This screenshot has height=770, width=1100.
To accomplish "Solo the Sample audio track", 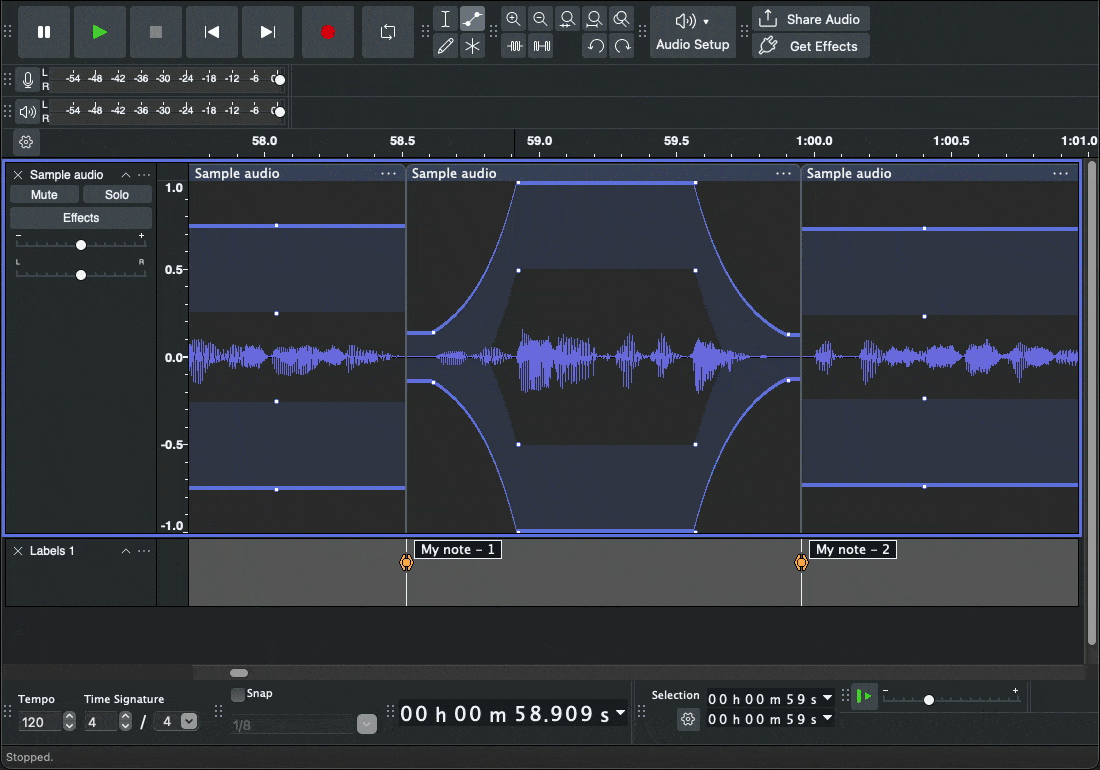I will [x=117, y=195].
